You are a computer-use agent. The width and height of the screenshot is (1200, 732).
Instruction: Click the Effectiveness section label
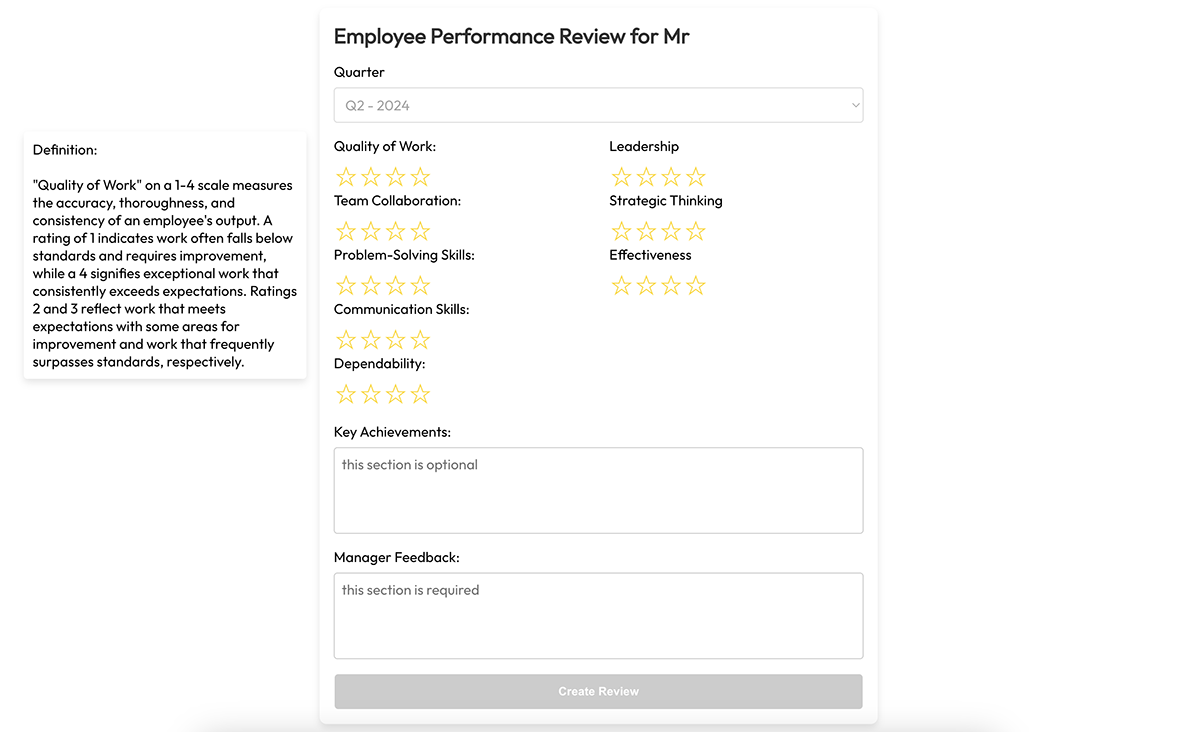pyautogui.click(x=650, y=255)
